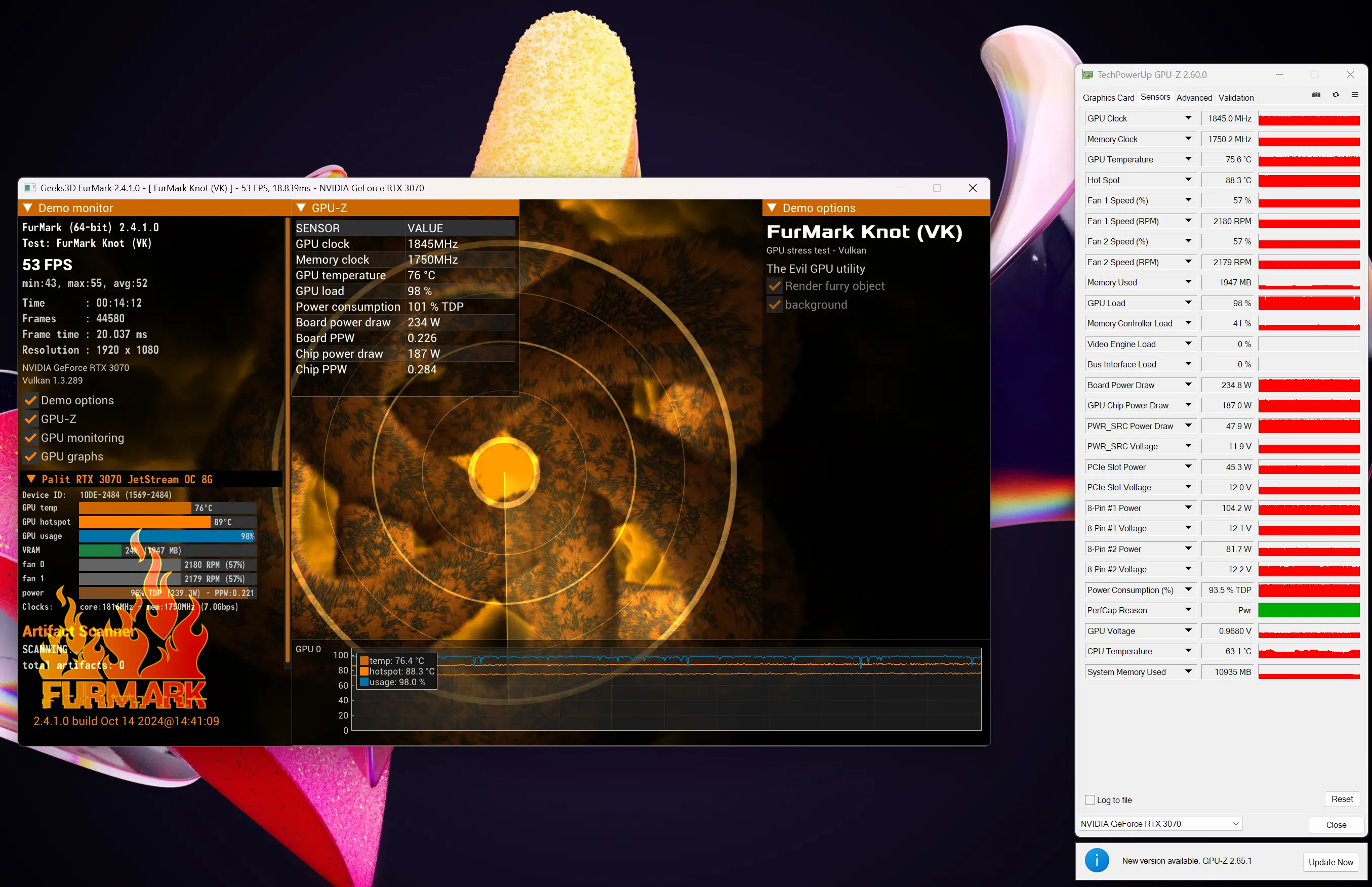Open the Validation tab
Screen dimensions: 1372x887
pos(1236,97)
